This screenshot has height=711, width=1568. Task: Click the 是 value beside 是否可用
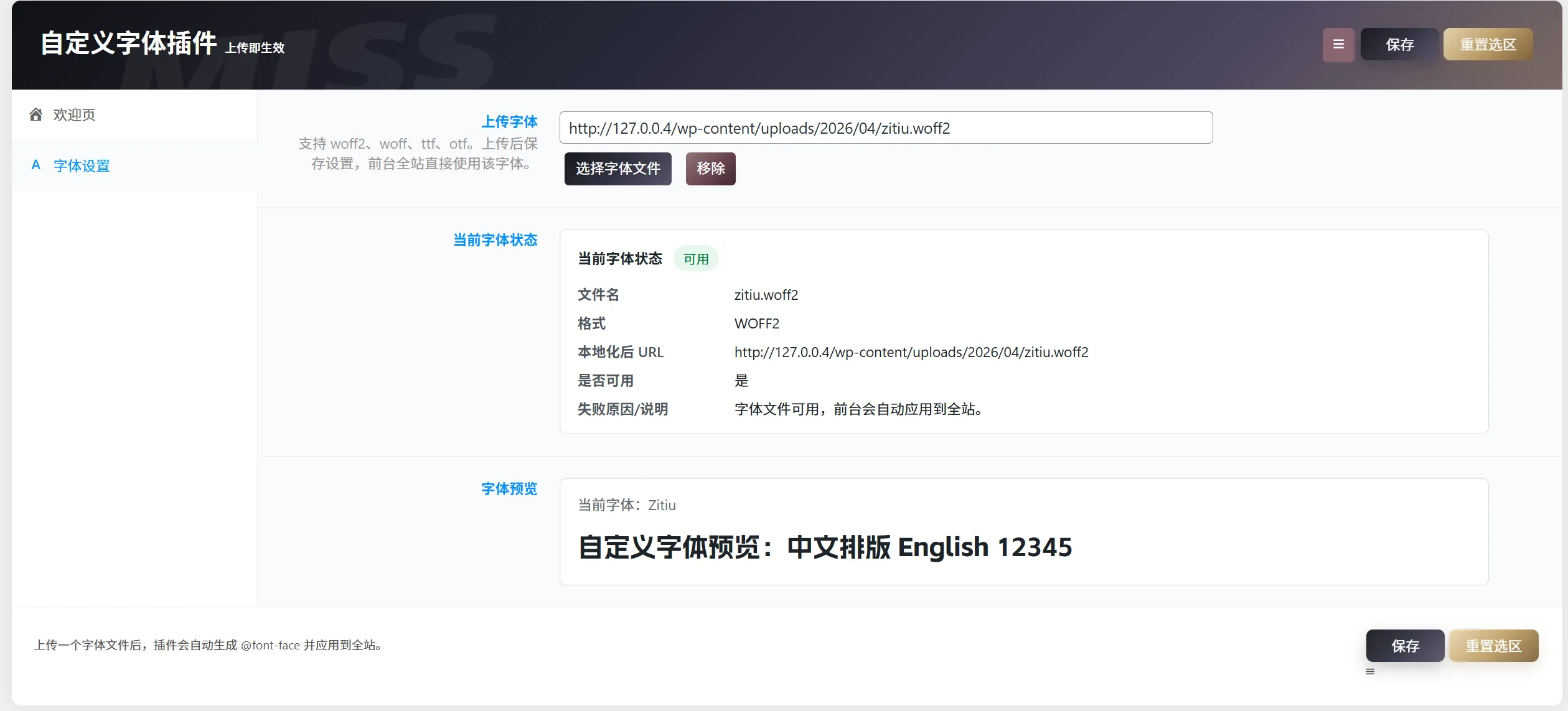741,381
